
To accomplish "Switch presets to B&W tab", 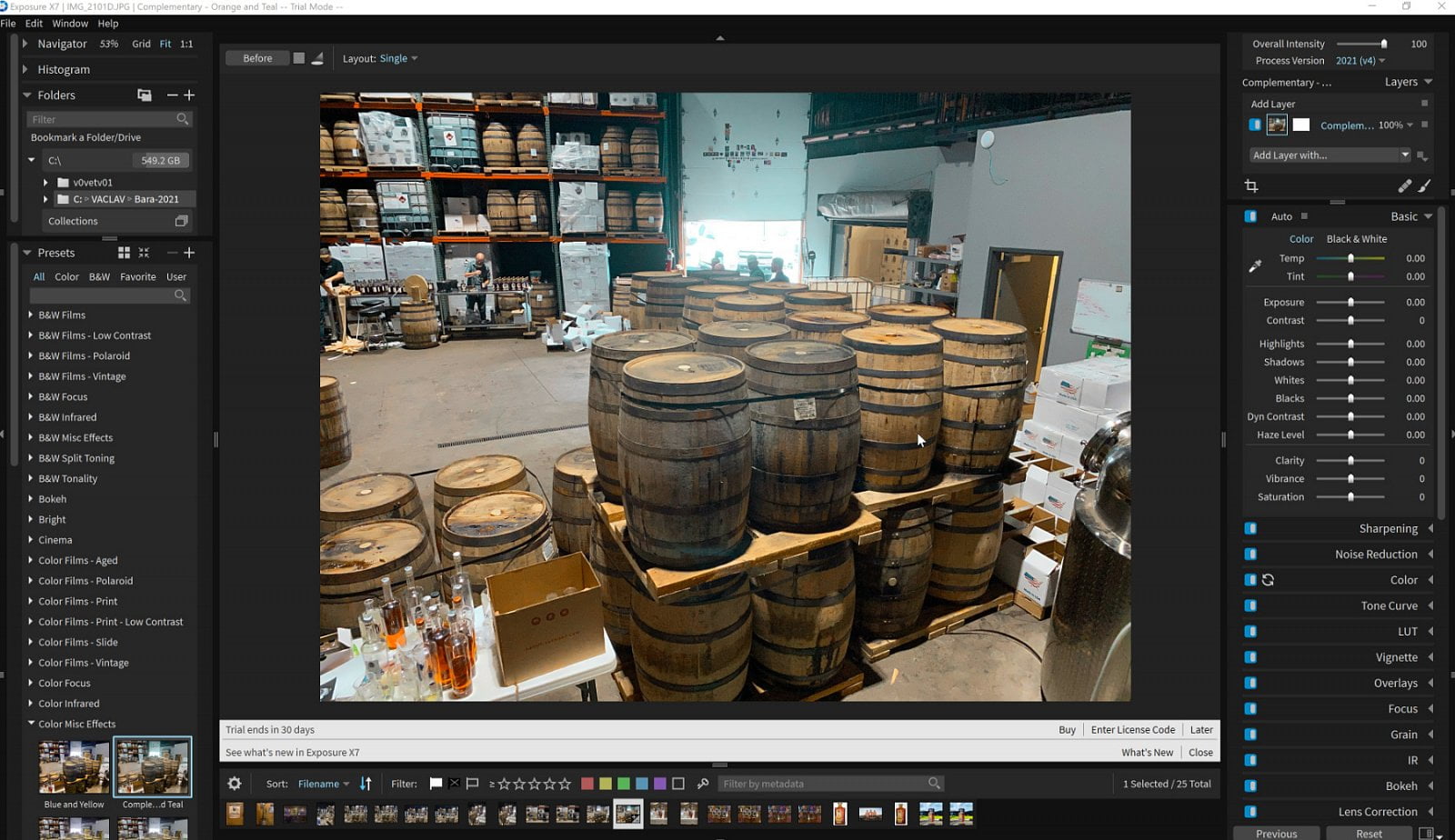I will pos(99,276).
